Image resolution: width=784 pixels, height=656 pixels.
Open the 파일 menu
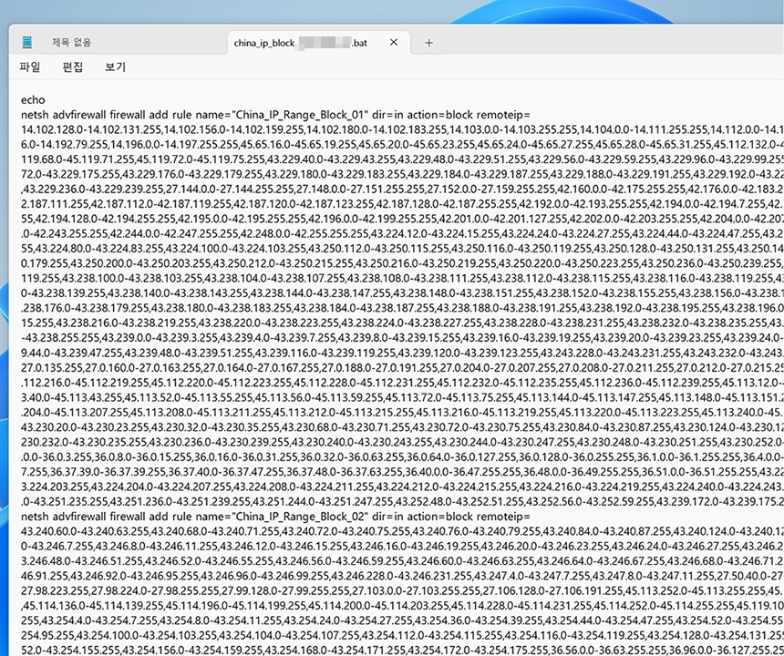pyautogui.click(x=30, y=68)
